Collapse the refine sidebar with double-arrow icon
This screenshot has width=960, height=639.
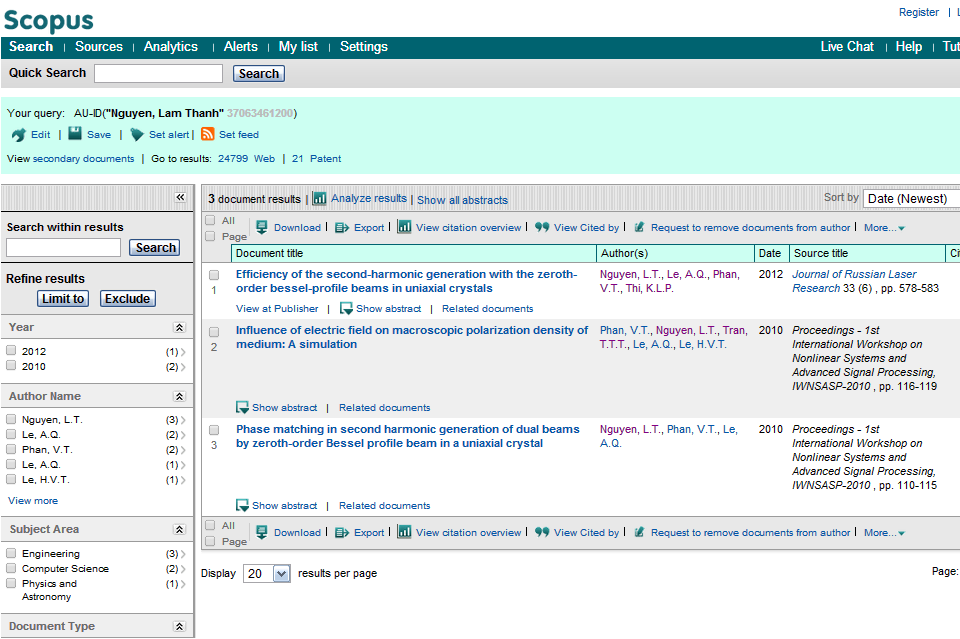[180, 197]
